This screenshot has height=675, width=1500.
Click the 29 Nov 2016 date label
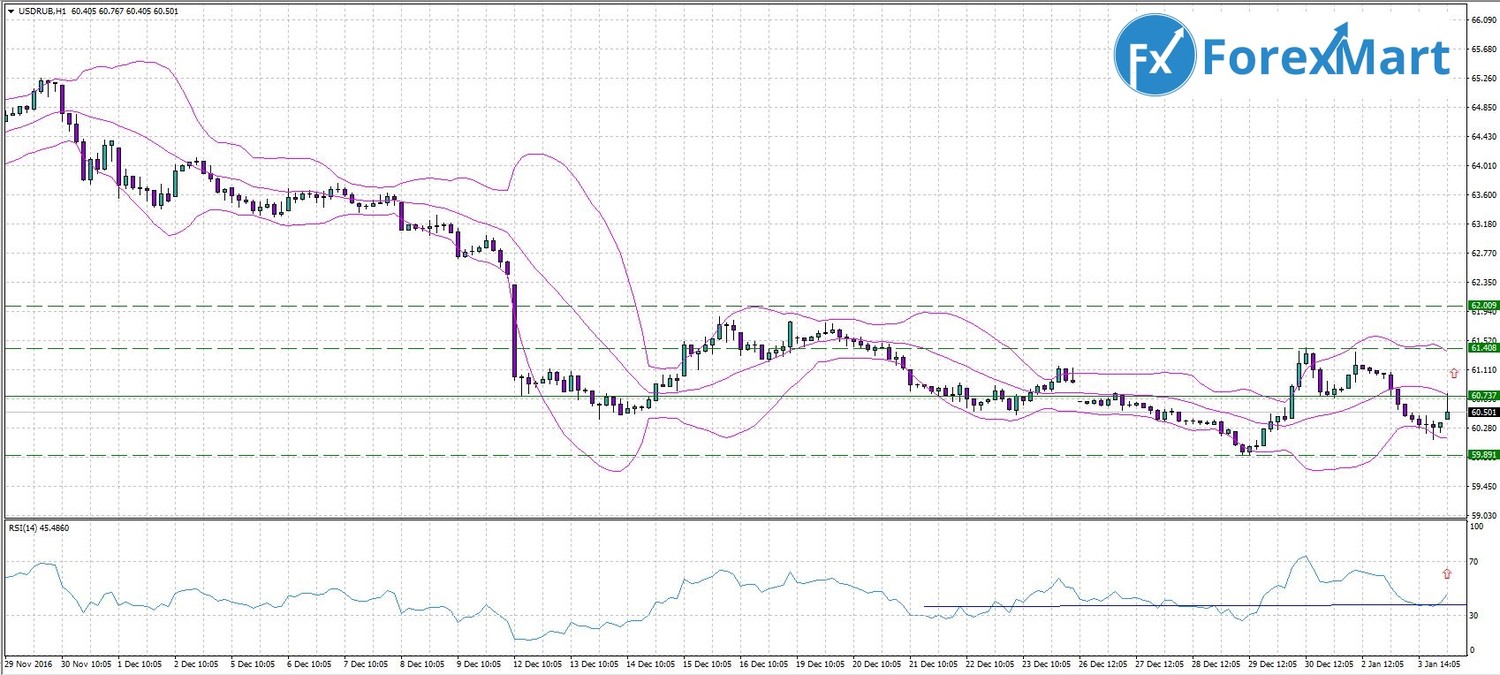click(x=30, y=663)
